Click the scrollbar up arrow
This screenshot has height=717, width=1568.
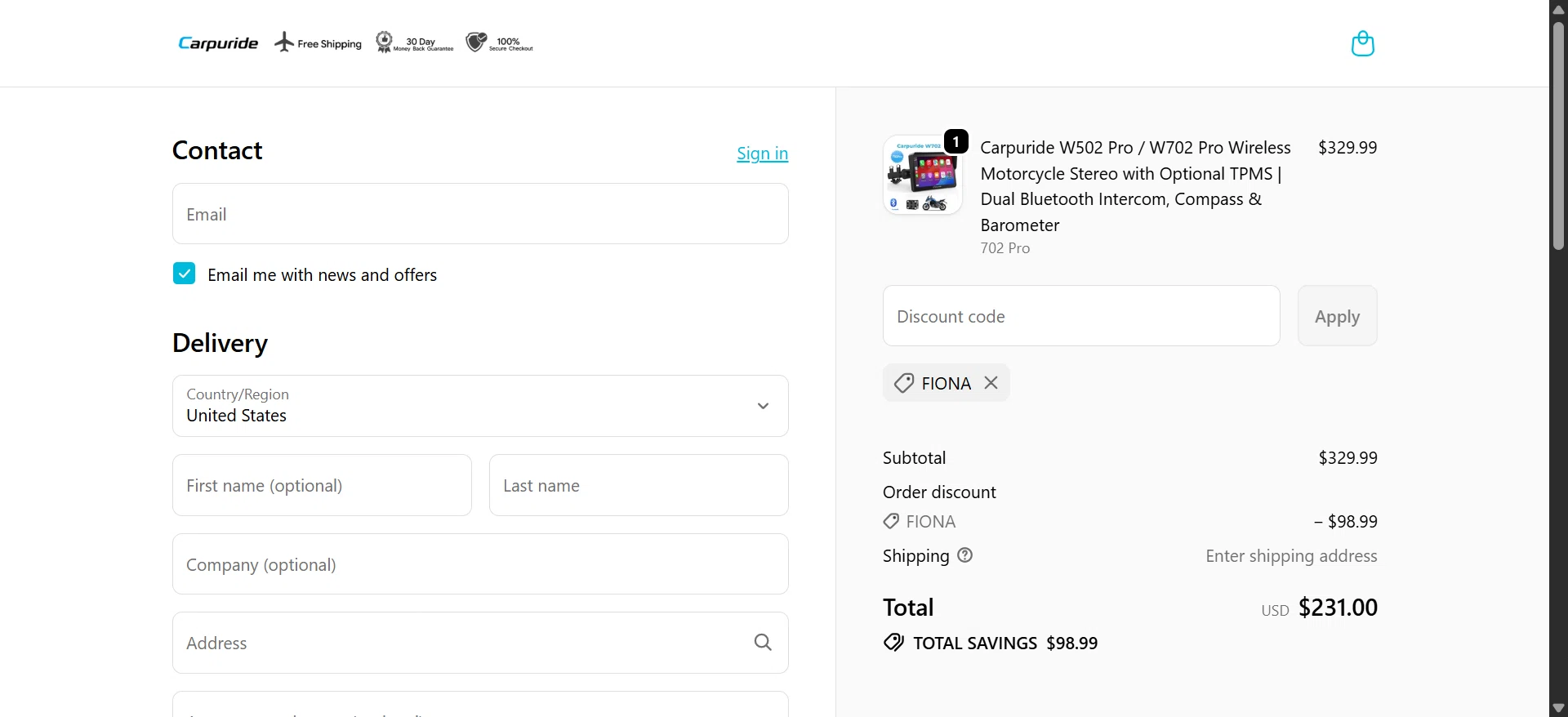[1558, 9]
